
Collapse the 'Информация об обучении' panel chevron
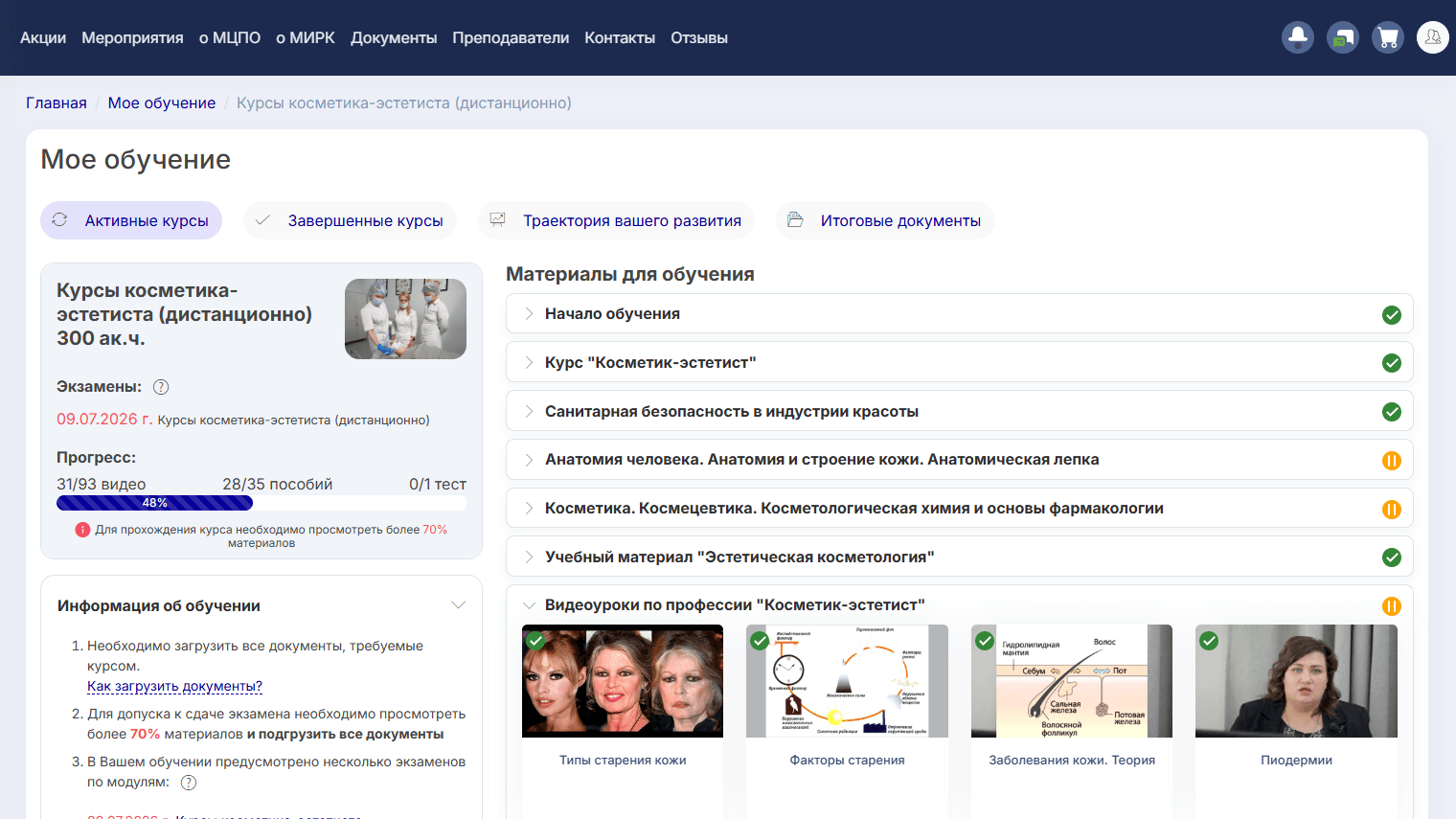click(458, 605)
